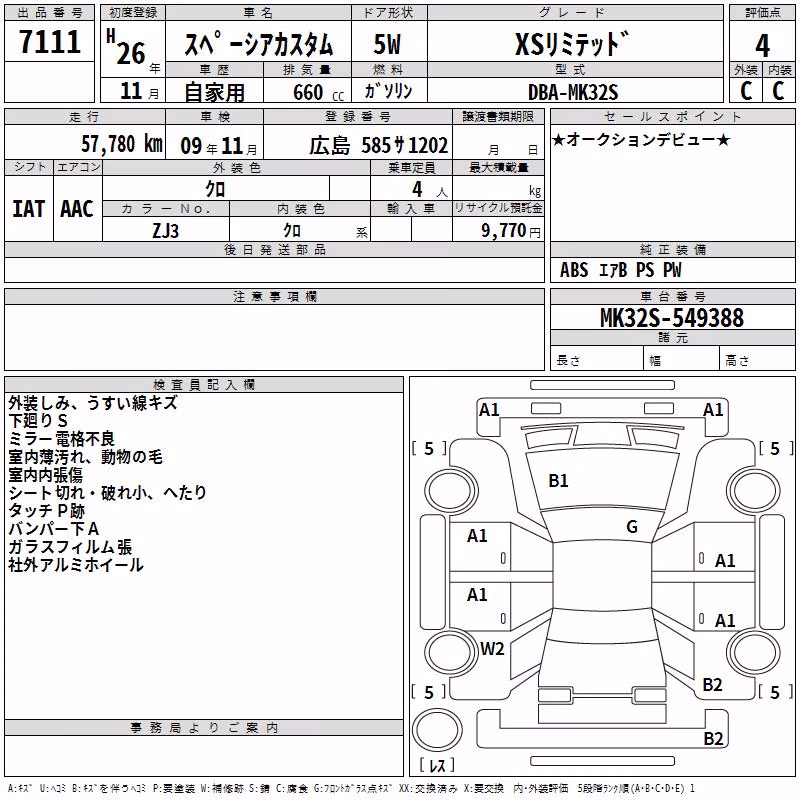The height and width of the screenshot is (800, 800).
Task: Select chassis number MK32S-549388
Action: click(x=672, y=318)
